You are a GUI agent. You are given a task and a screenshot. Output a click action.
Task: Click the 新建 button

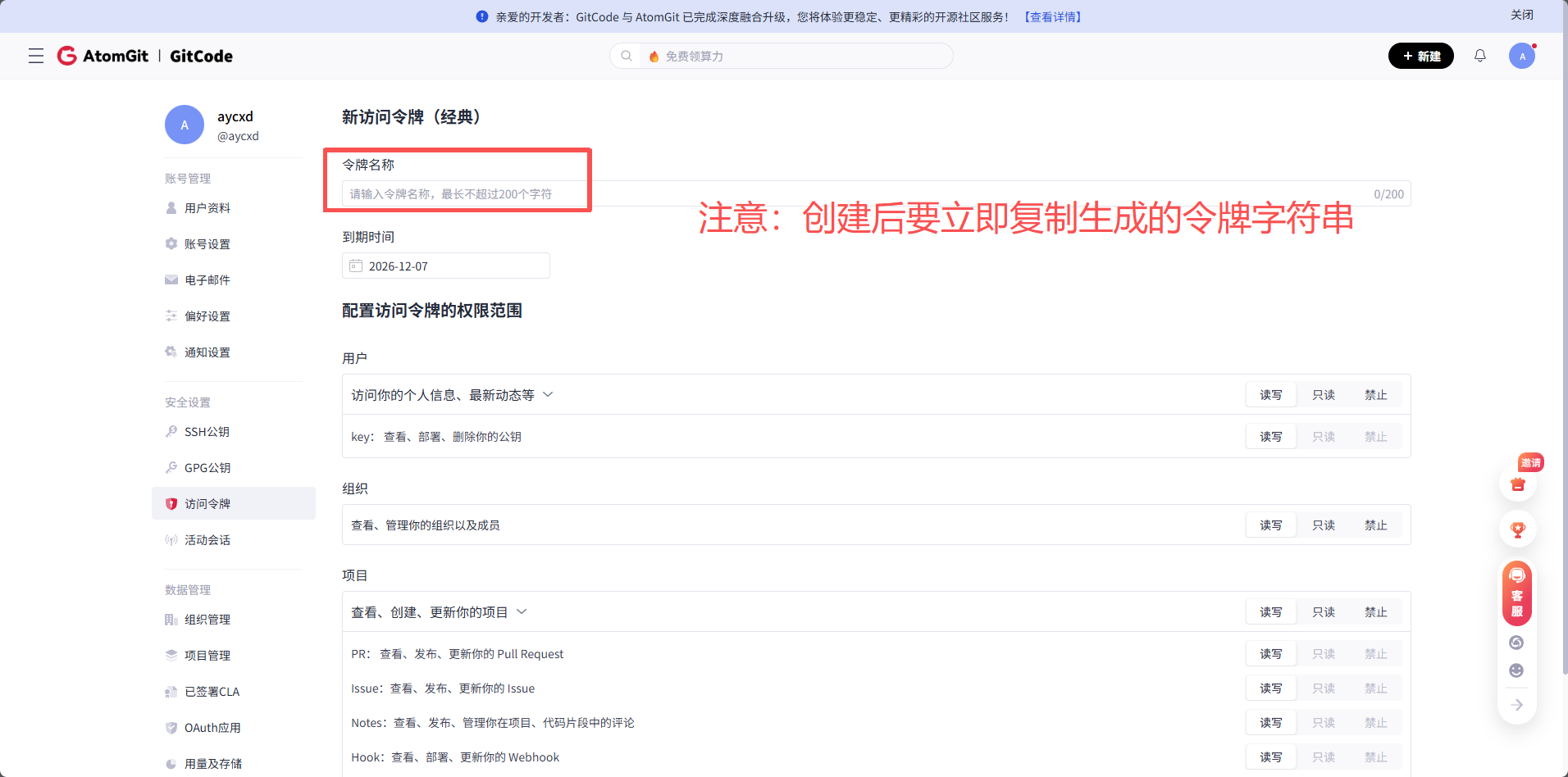(x=1420, y=56)
